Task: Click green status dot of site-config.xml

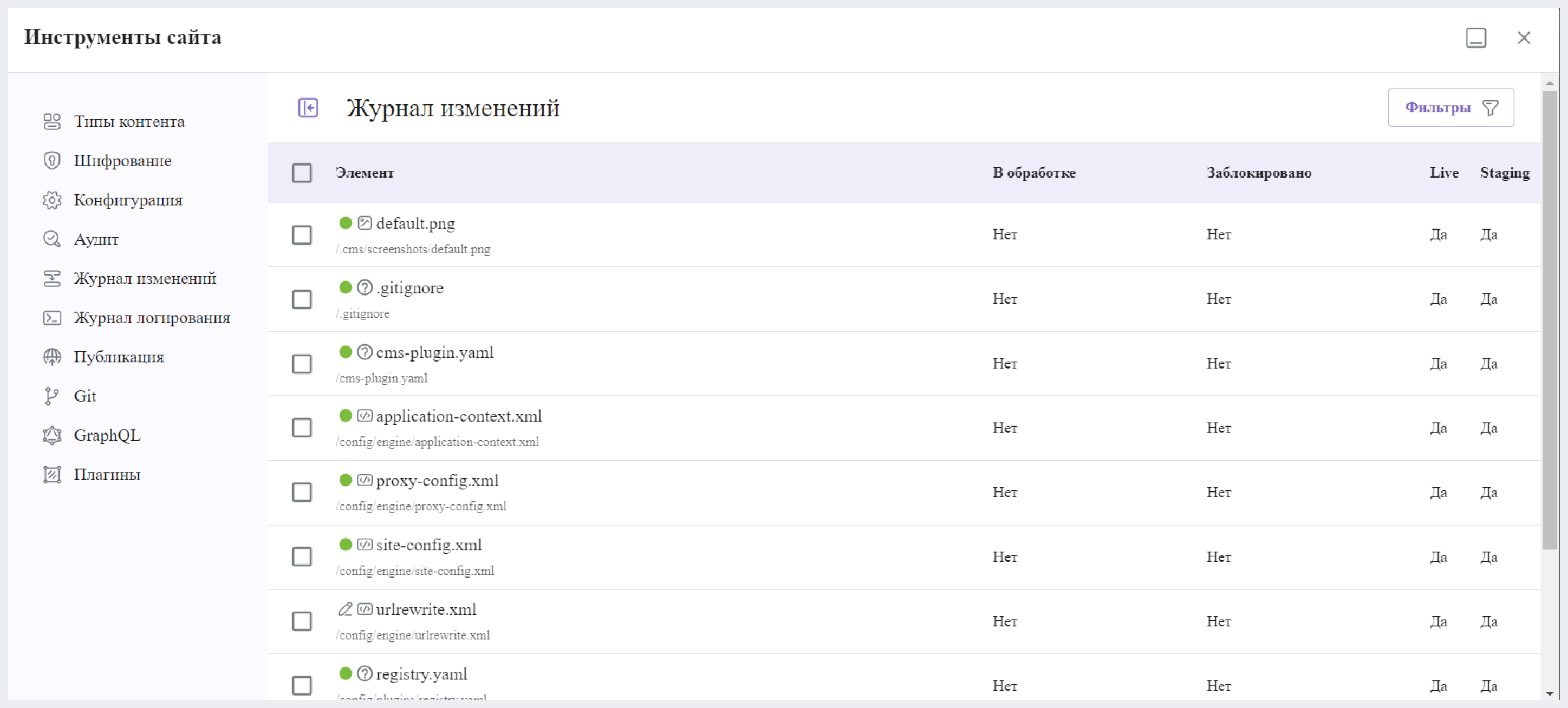Action: [x=345, y=545]
